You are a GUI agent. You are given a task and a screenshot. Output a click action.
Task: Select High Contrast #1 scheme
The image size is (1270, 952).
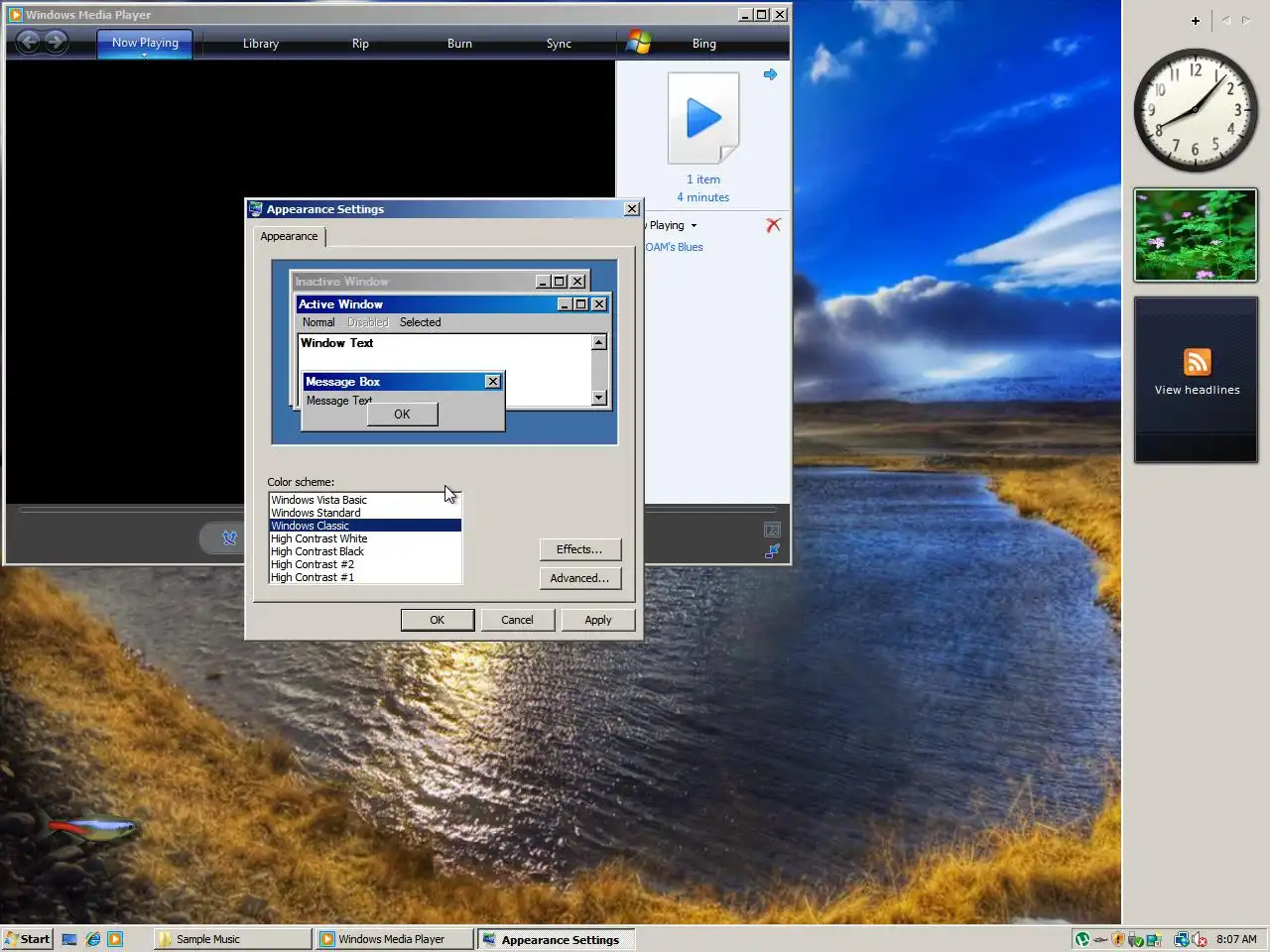pos(364,577)
